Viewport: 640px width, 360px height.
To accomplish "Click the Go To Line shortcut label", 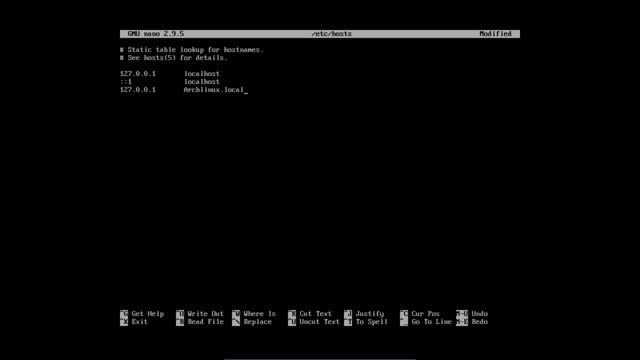I will point(431,322).
